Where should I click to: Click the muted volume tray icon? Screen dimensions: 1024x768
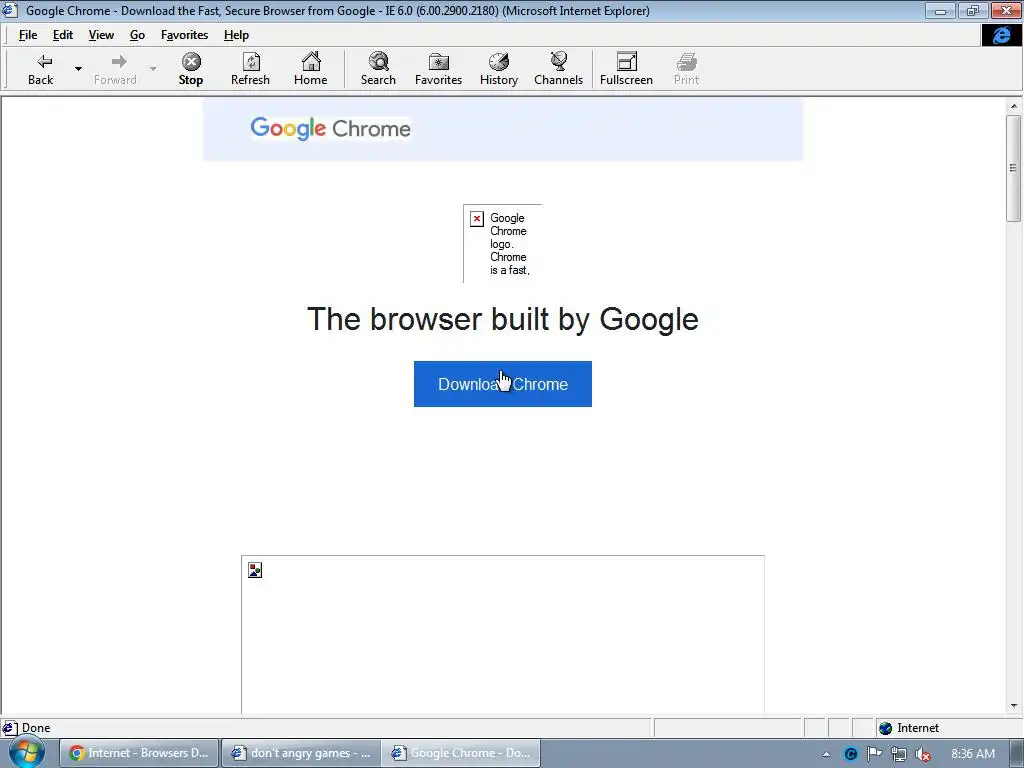923,754
